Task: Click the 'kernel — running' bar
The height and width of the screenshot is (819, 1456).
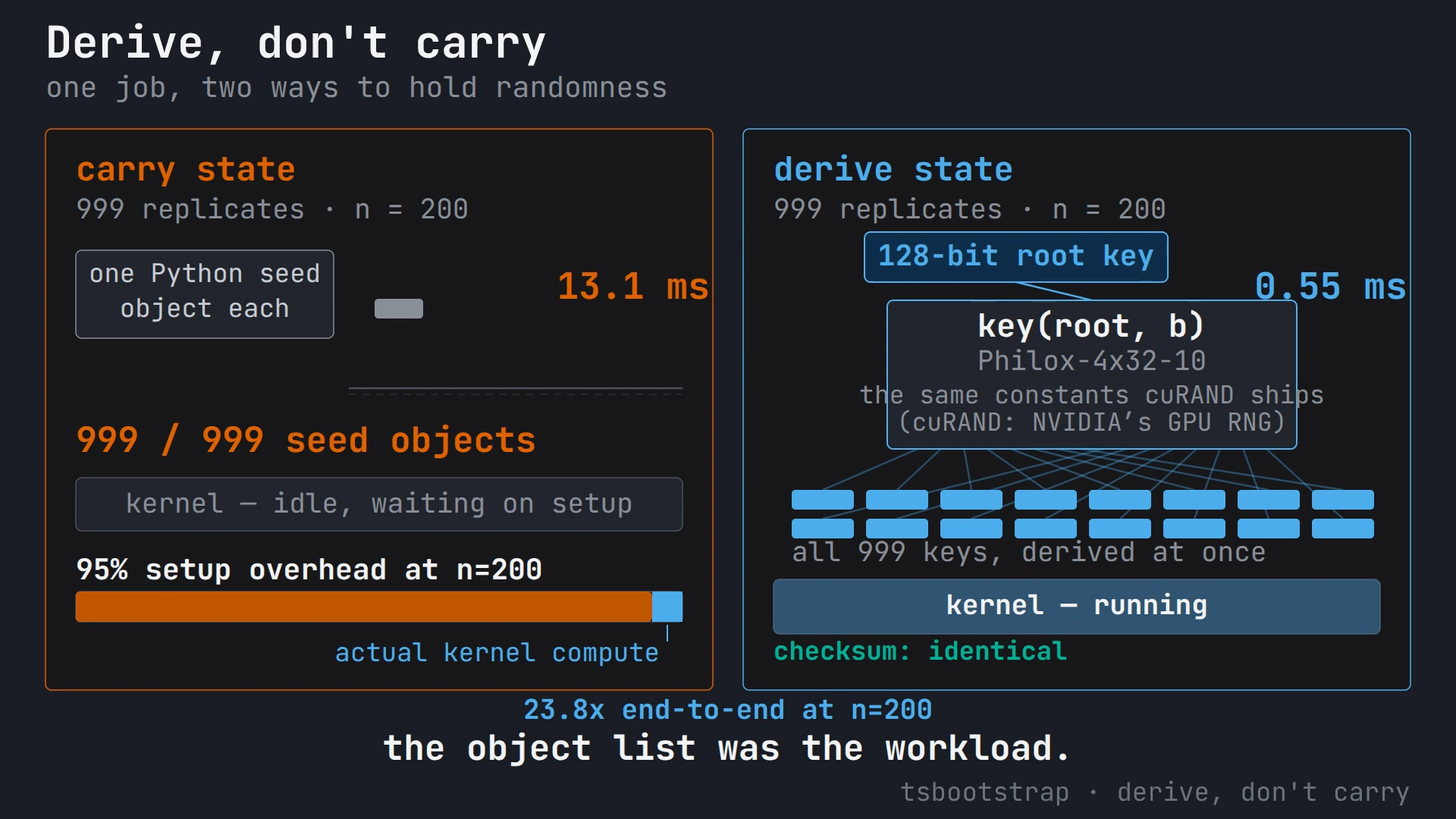Action: (1077, 607)
